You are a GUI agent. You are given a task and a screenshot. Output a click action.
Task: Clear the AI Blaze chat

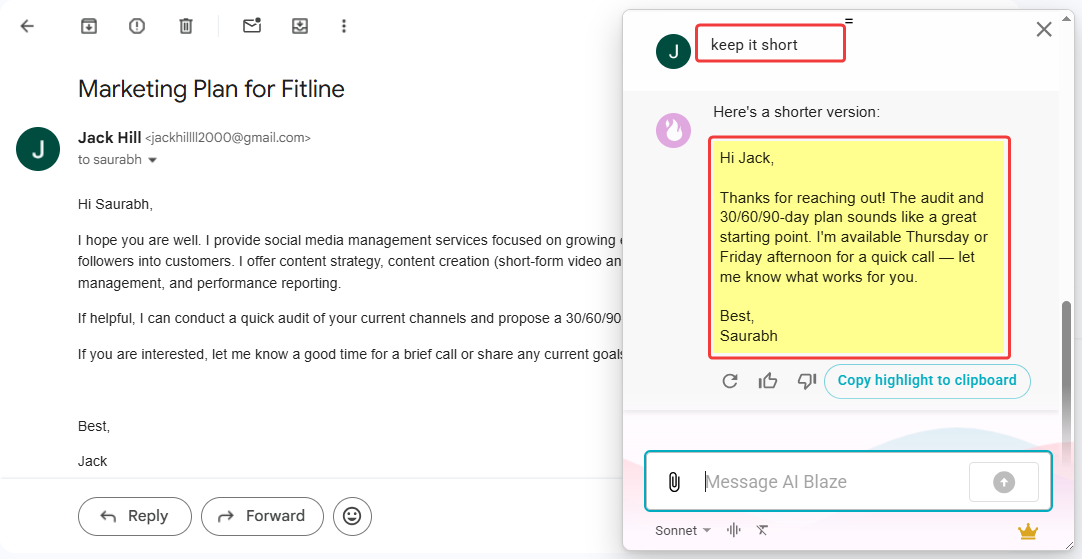click(762, 530)
